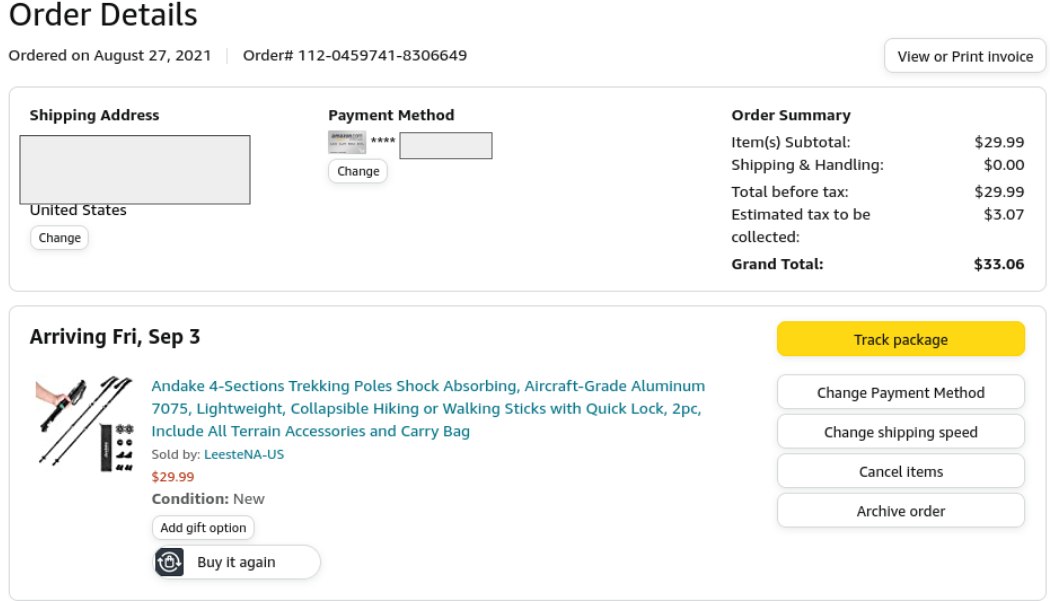Add gift option to the item
This screenshot has height=601, width=1050.
coord(203,527)
